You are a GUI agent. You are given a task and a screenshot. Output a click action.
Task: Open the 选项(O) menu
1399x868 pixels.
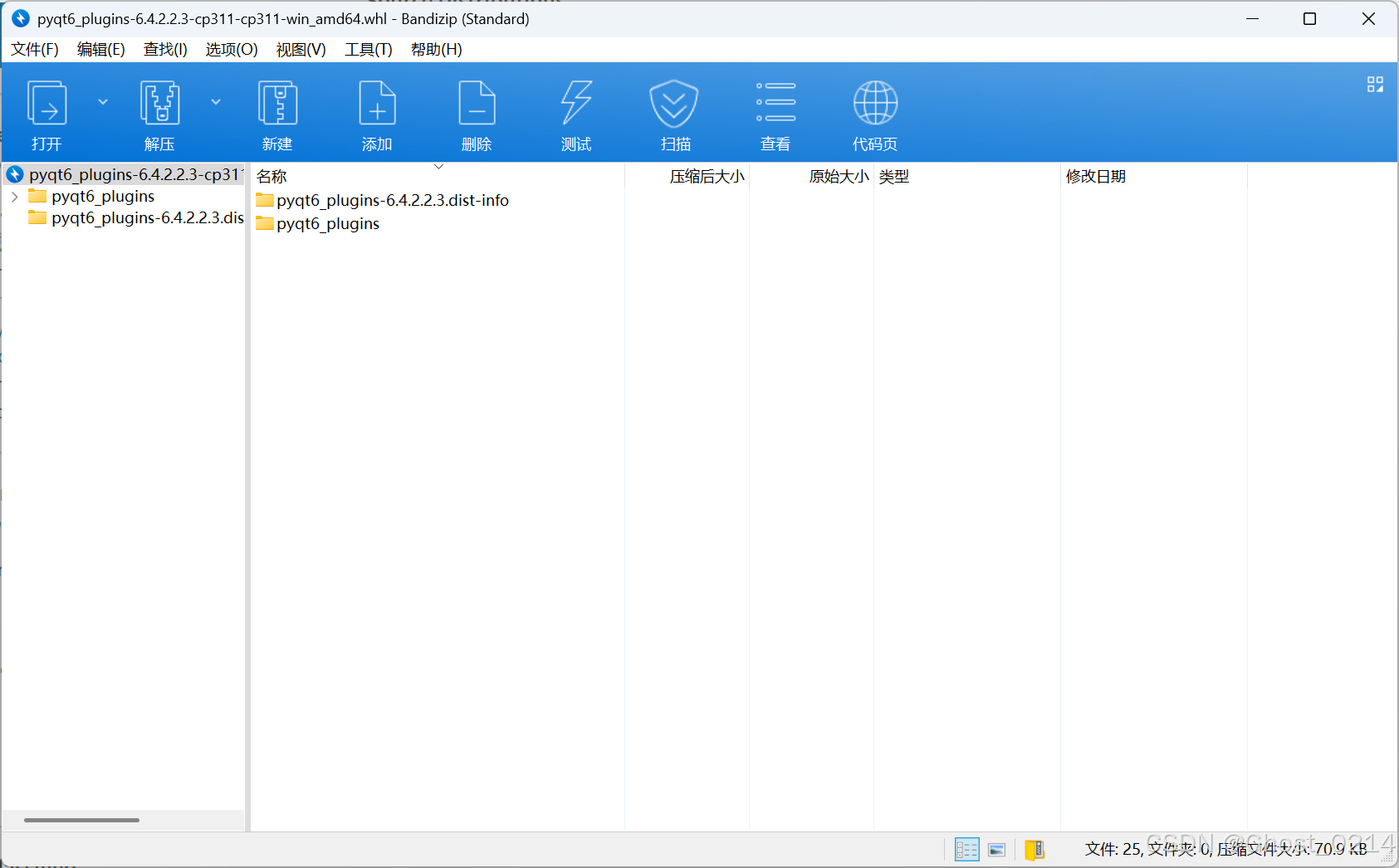pos(232,50)
